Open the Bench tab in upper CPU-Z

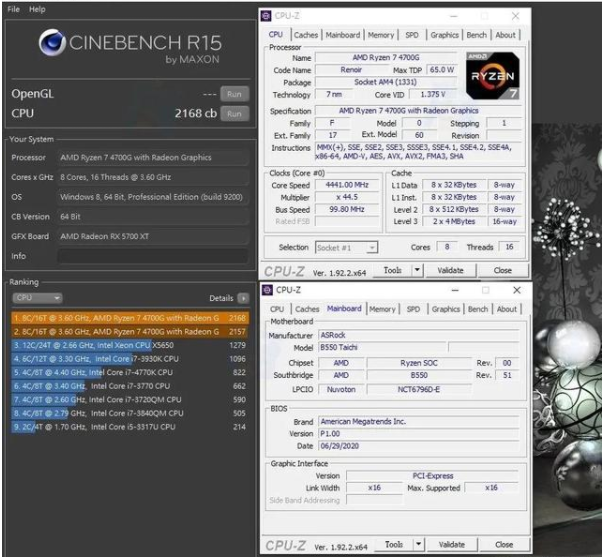(477, 35)
